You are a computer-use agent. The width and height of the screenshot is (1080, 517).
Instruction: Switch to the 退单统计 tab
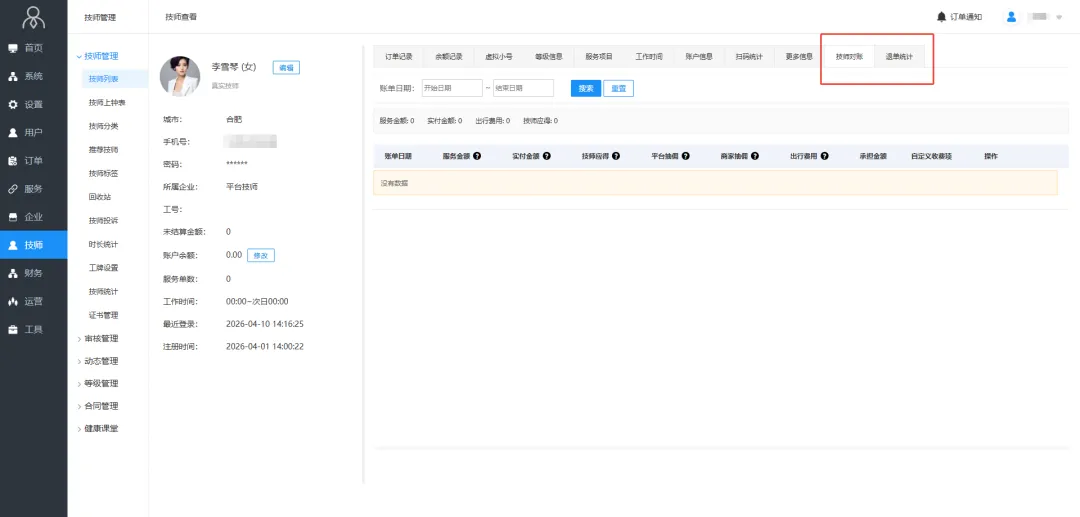click(899, 57)
